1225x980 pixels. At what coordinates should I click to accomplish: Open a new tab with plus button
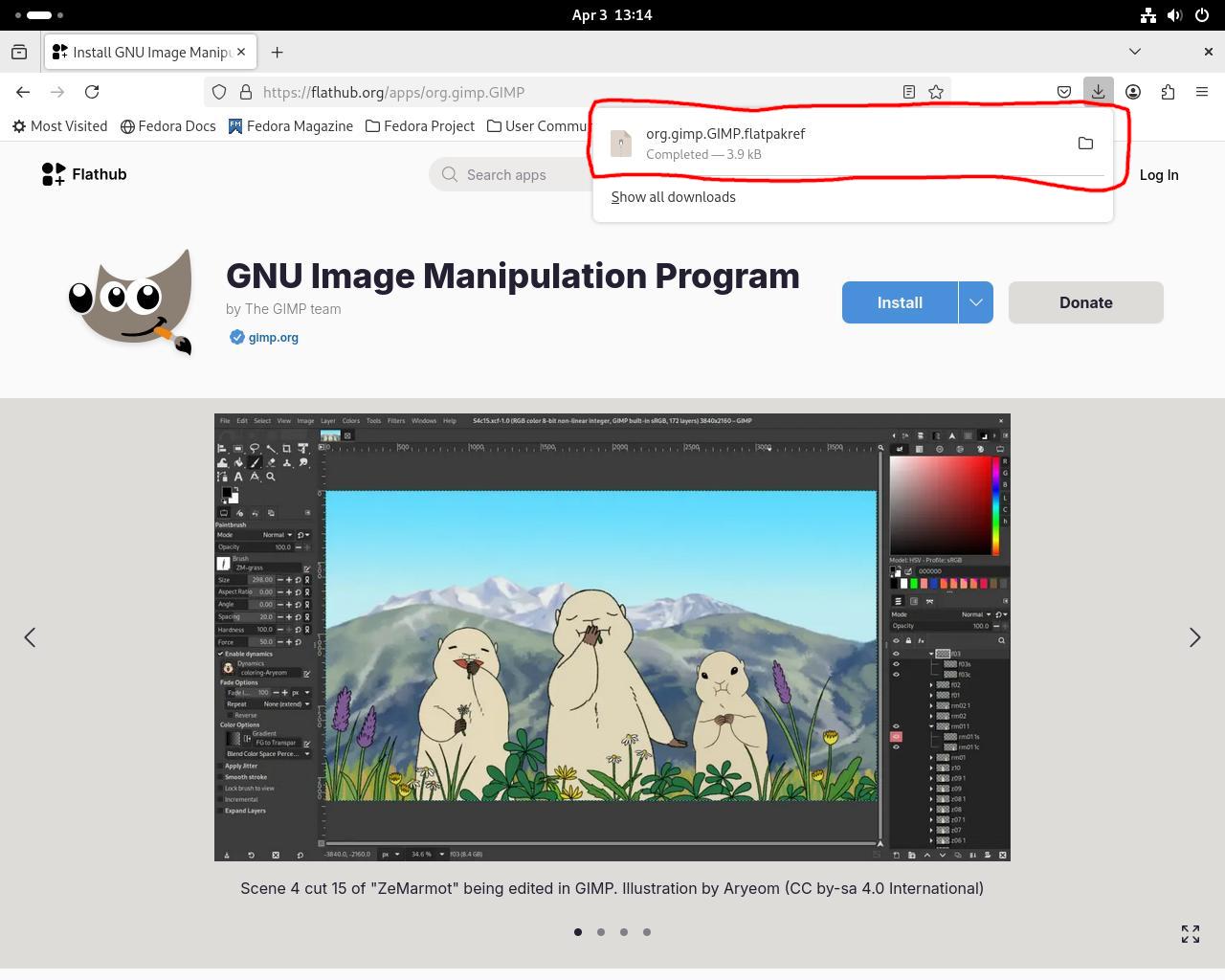tap(277, 52)
